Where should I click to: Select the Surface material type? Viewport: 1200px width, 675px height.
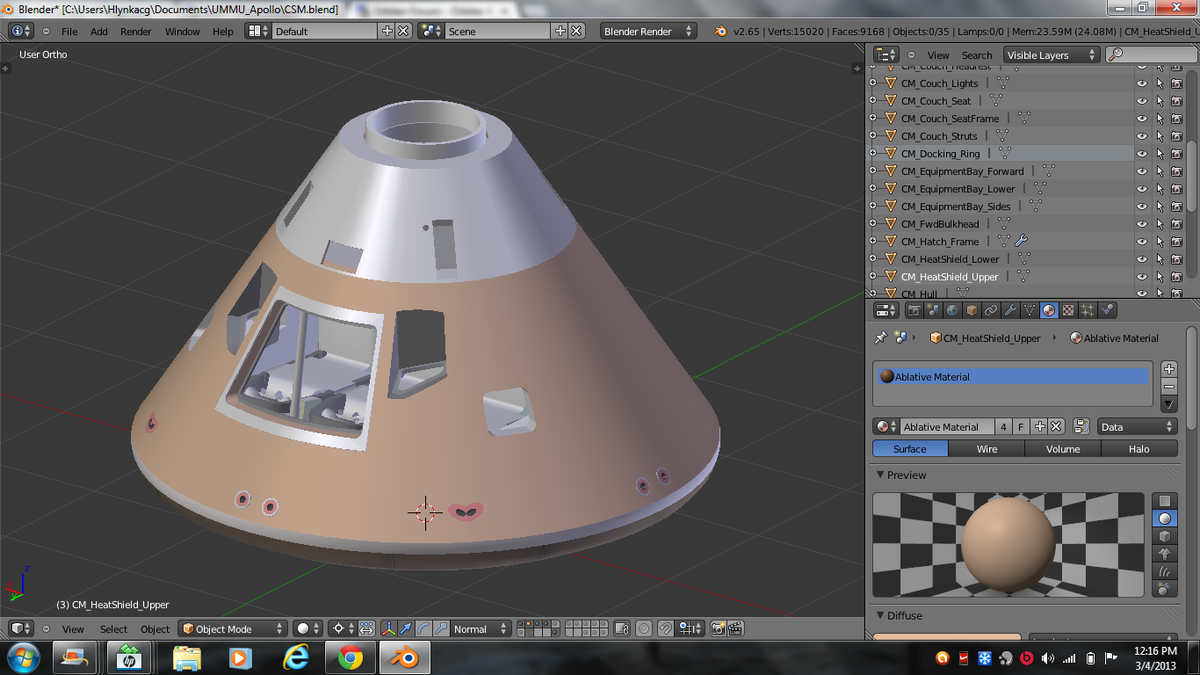coord(910,449)
